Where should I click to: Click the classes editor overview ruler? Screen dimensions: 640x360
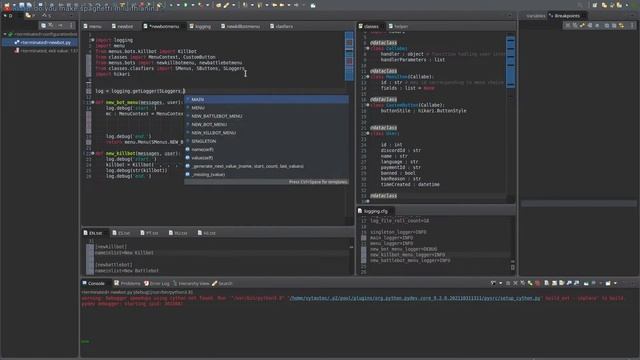tap(510, 62)
